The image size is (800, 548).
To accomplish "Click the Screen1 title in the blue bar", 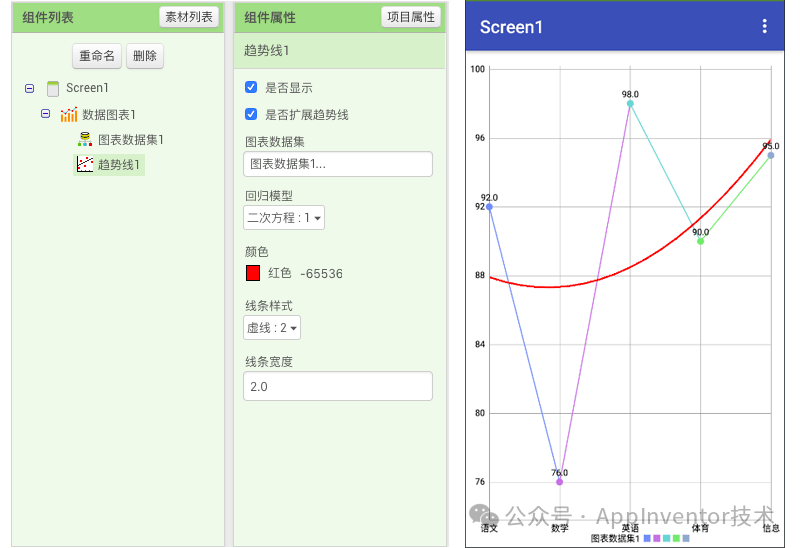I will [511, 27].
